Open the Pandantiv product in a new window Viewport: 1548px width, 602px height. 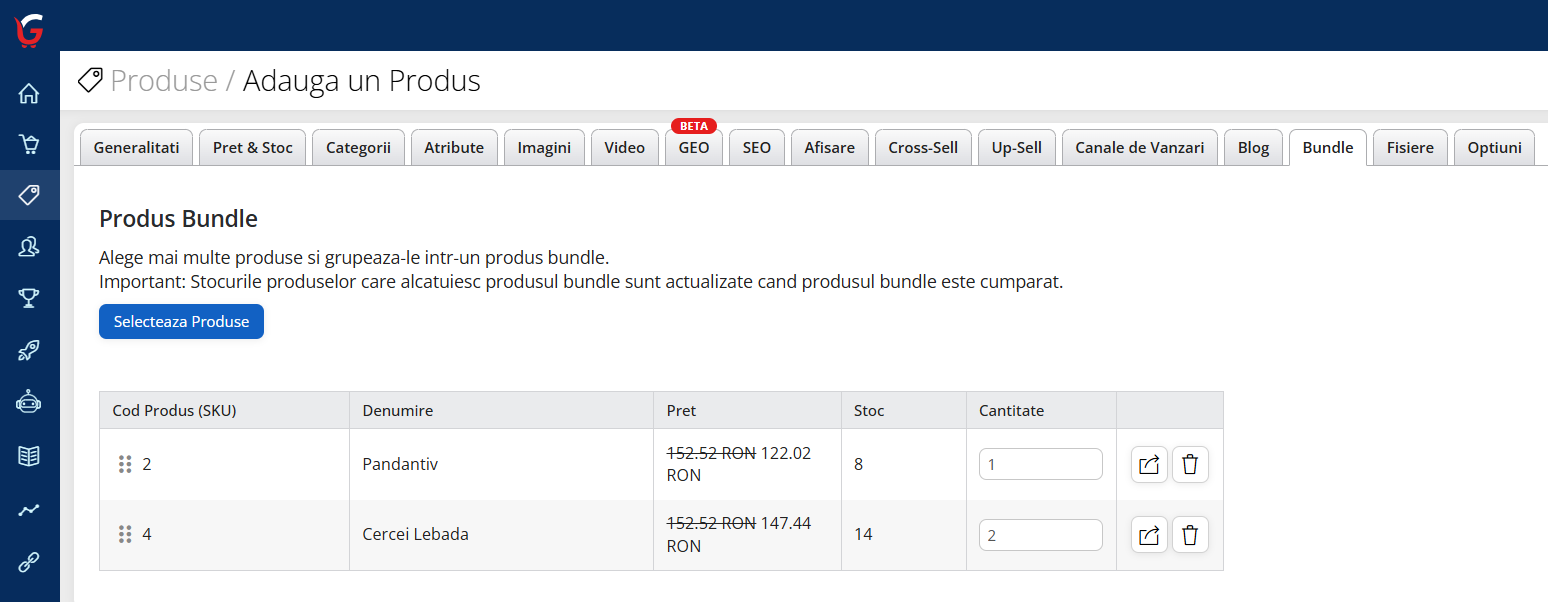pyautogui.click(x=1149, y=464)
